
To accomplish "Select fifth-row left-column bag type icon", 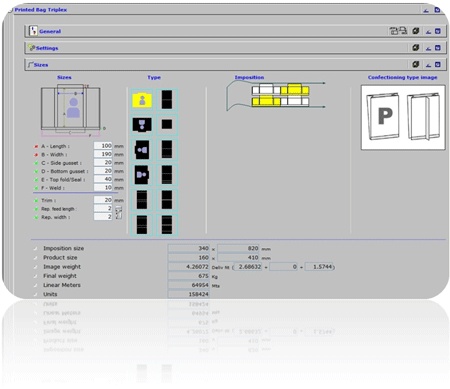I will 142,200.
